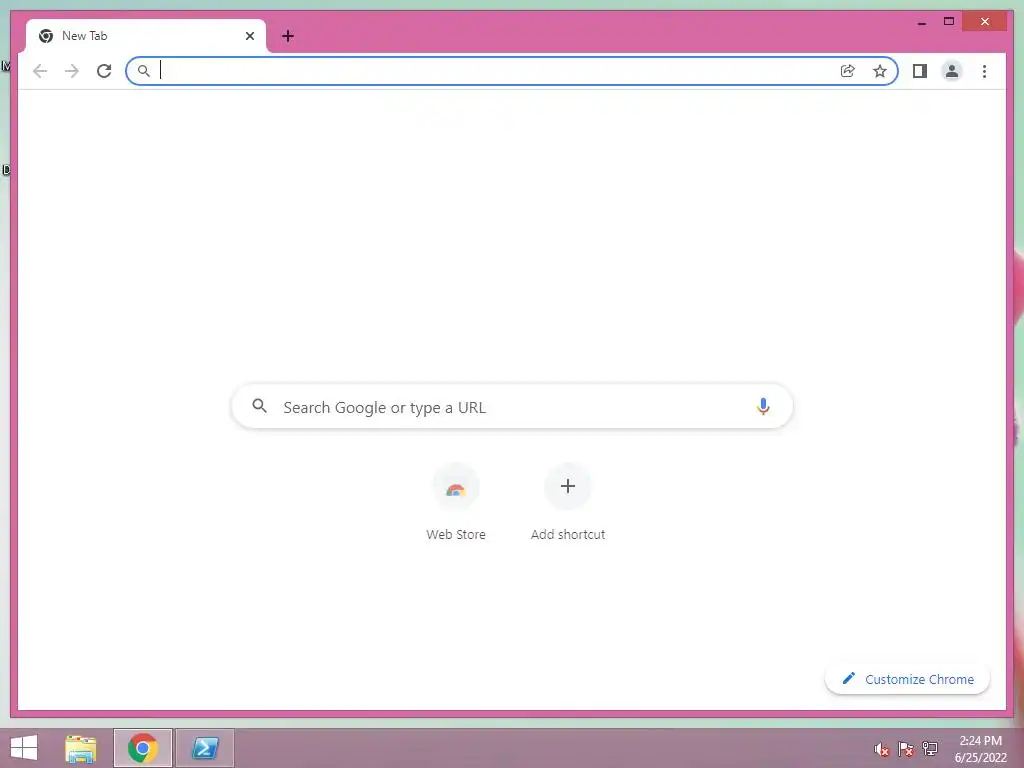Click the Search Google or type a URL box
Viewport: 1024px width, 768px height.
pos(512,407)
